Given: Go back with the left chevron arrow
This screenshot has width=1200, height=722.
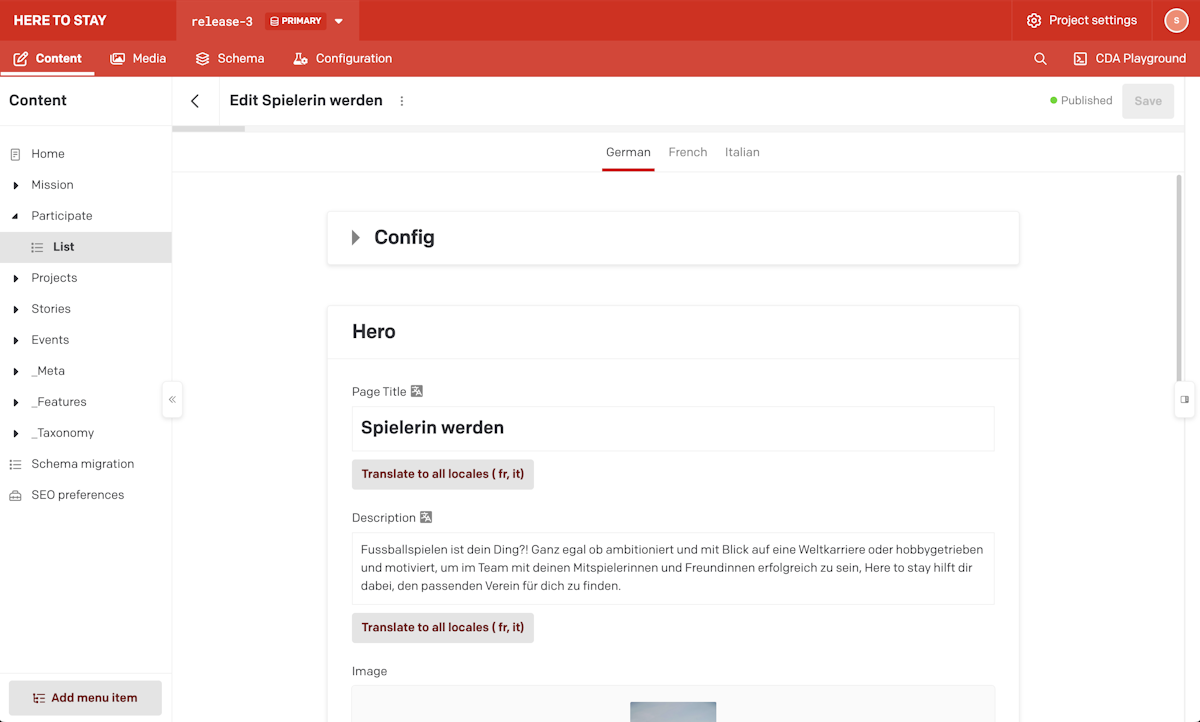Looking at the screenshot, I should 195,101.
